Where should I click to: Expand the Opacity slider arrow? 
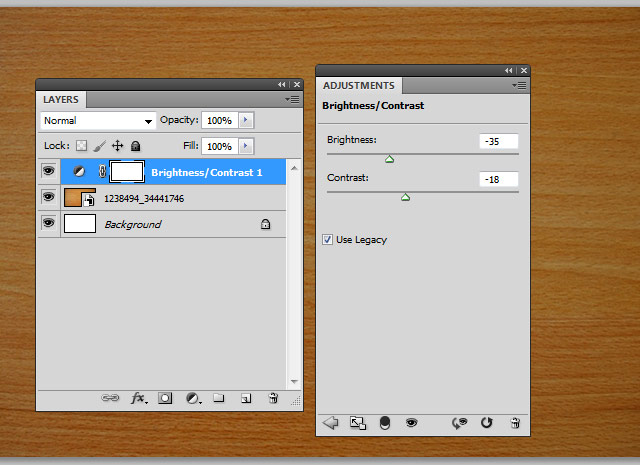246,120
